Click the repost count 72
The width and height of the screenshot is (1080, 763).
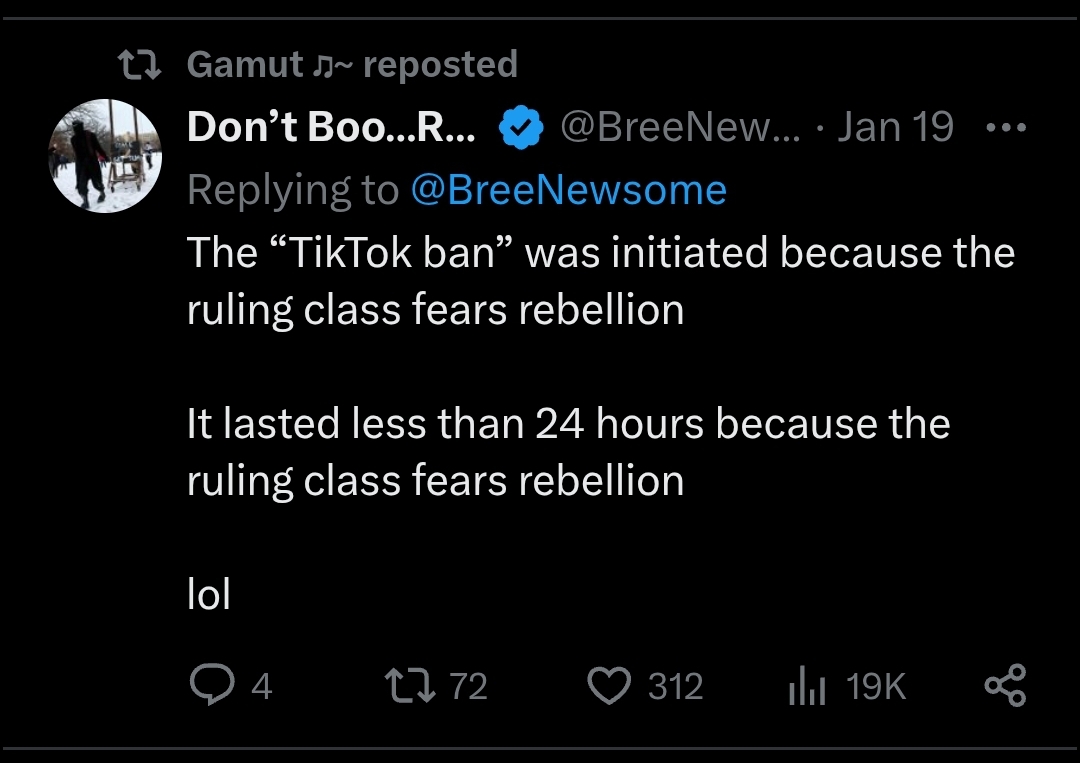pyautogui.click(x=468, y=687)
